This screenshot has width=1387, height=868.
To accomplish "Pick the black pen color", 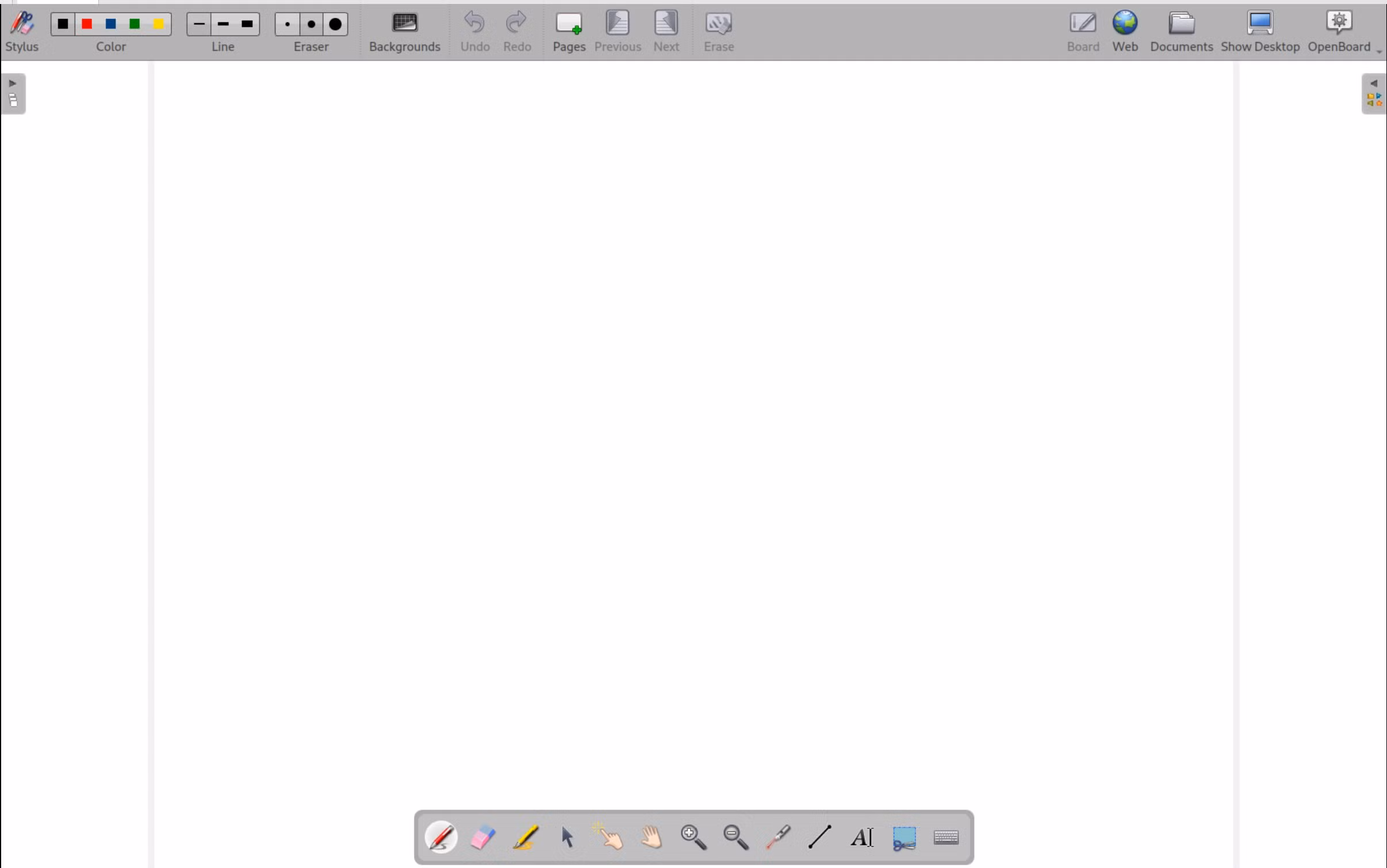I will (63, 24).
